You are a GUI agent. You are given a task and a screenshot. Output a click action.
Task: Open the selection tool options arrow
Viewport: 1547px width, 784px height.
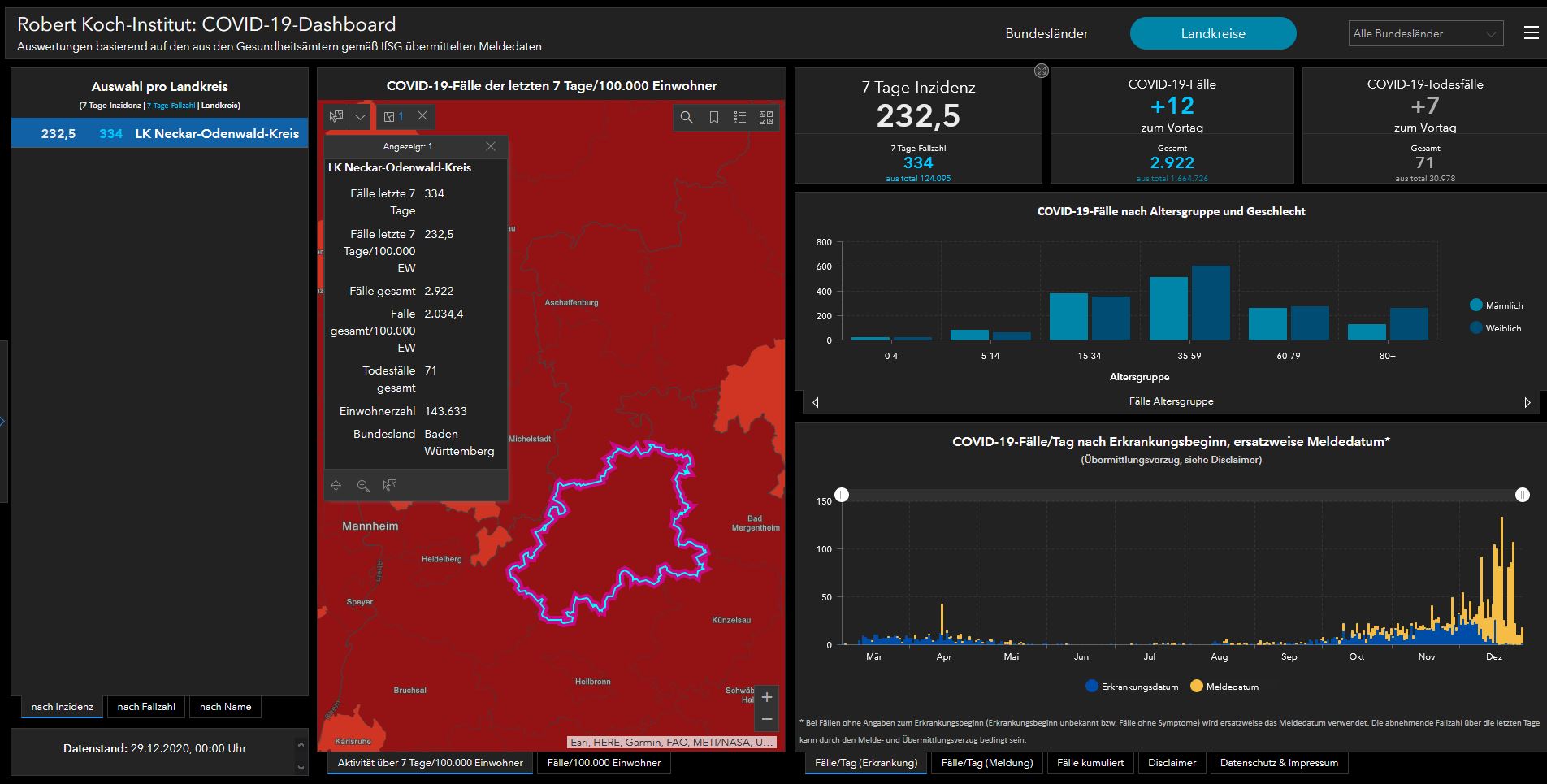(361, 117)
